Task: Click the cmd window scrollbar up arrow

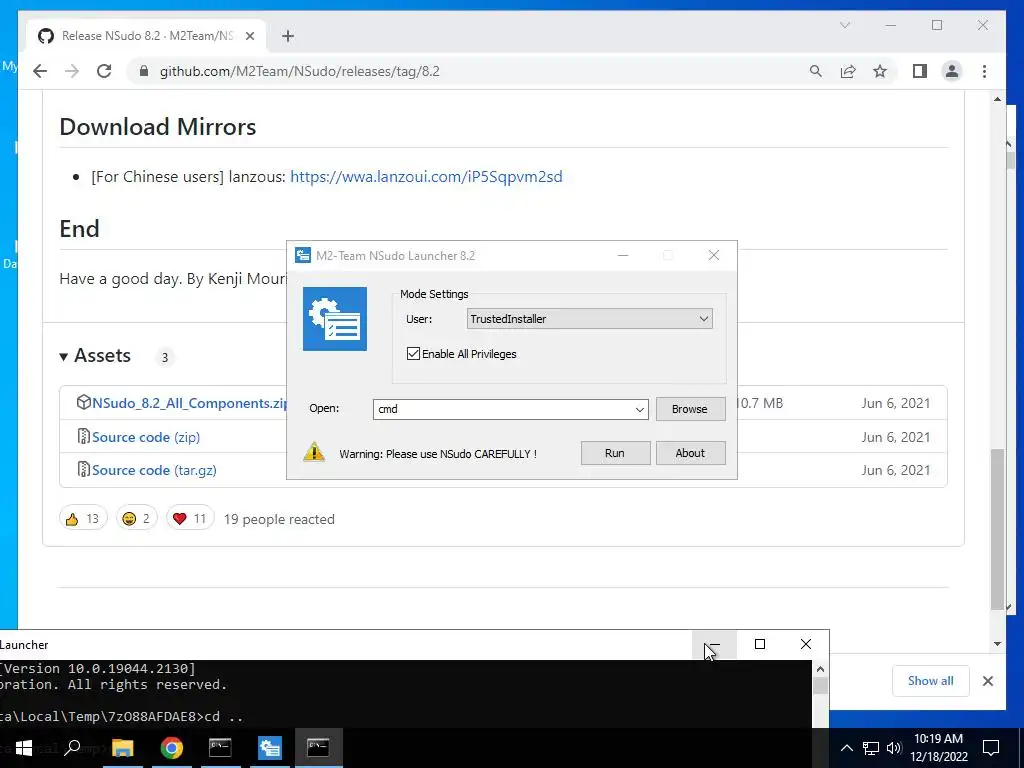Action: 820,669
